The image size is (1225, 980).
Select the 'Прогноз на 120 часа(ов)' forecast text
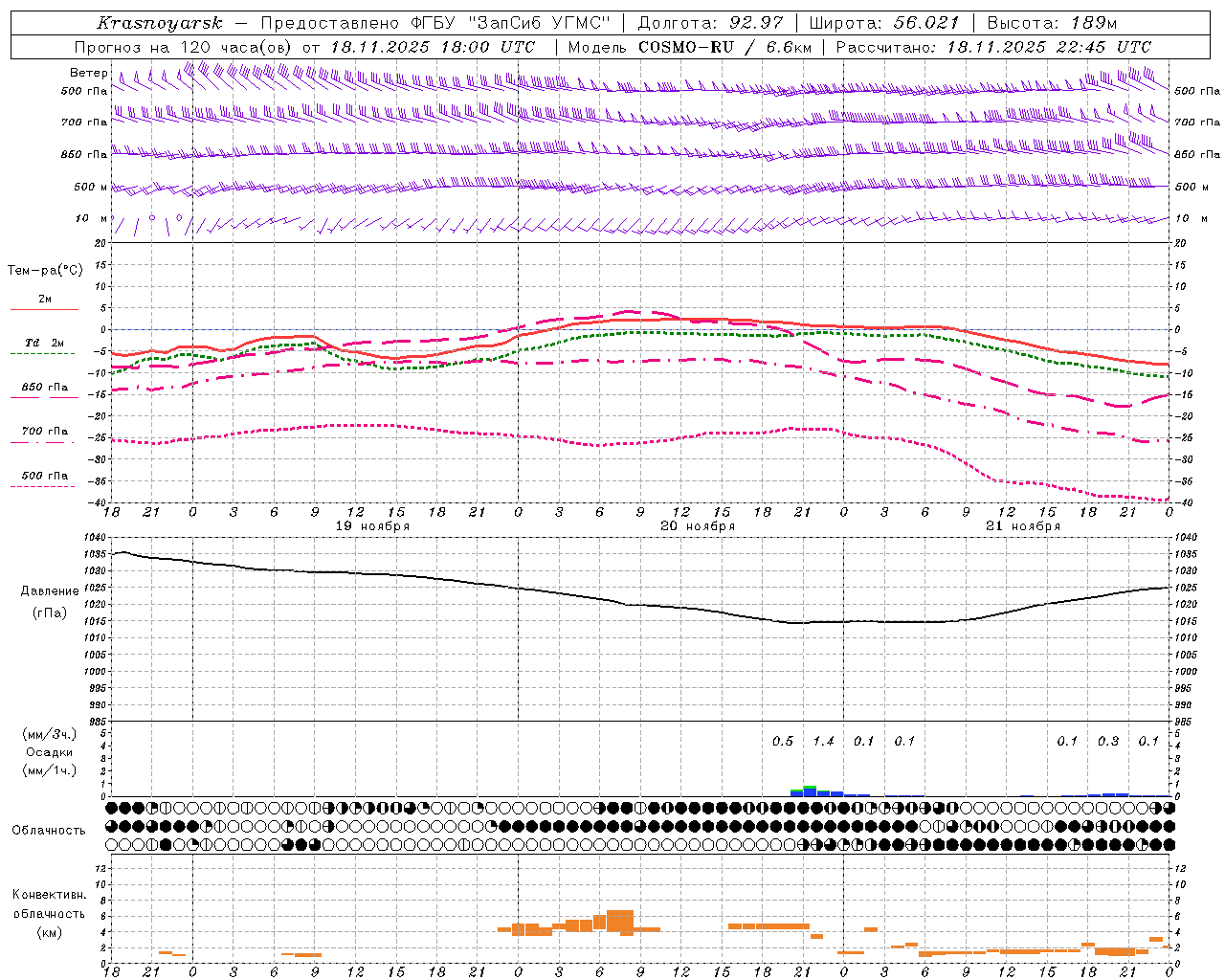[184, 47]
